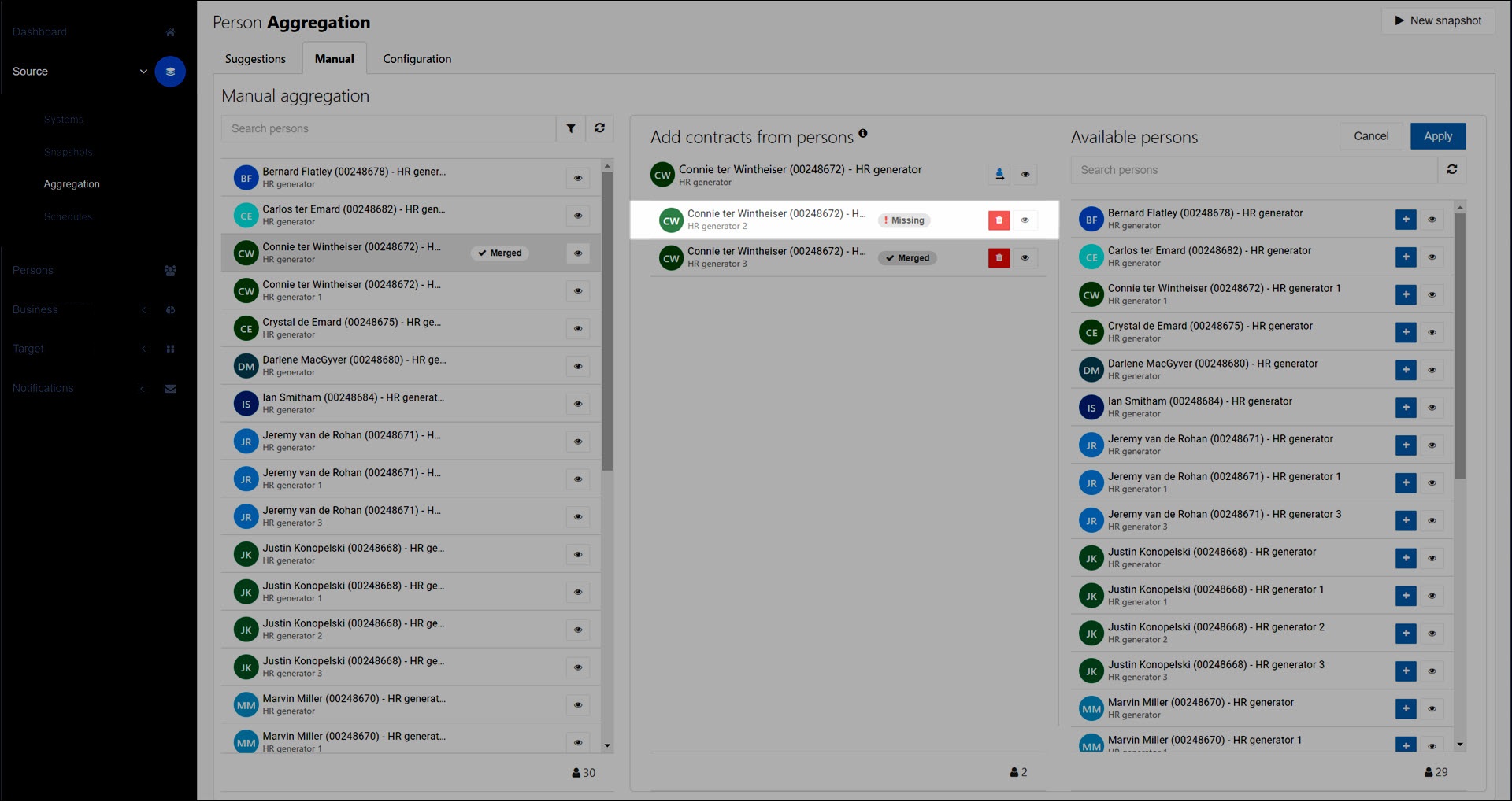
Task: Open Aggregation in the sidebar
Action: coord(72,184)
